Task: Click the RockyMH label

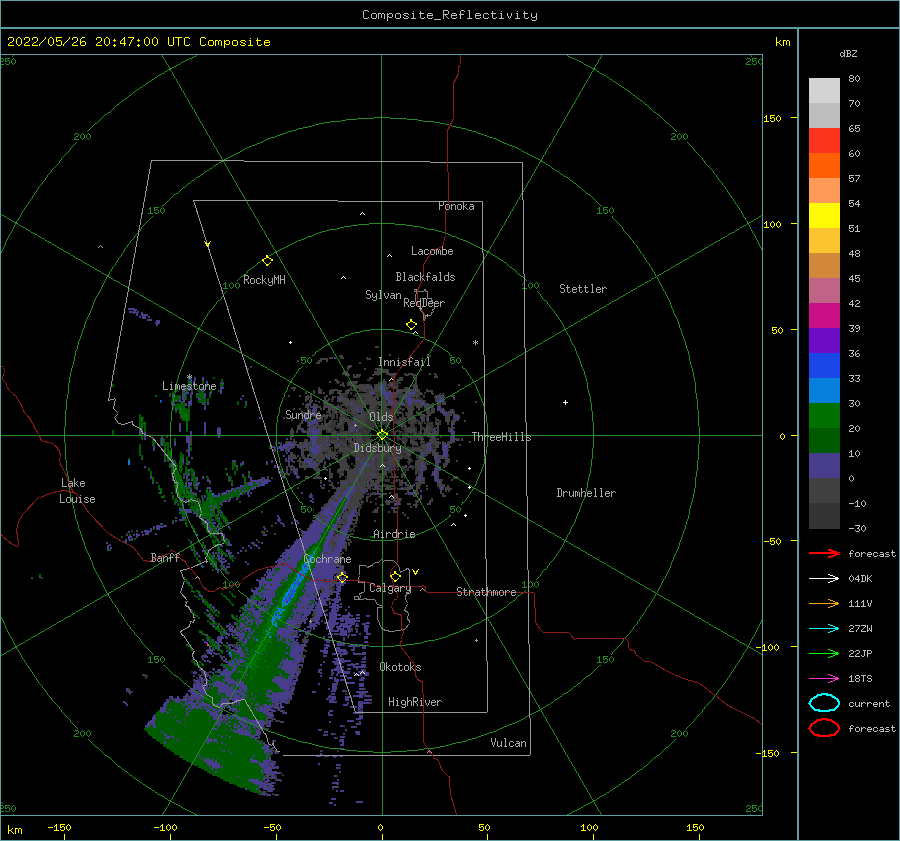Action: pyautogui.click(x=264, y=280)
